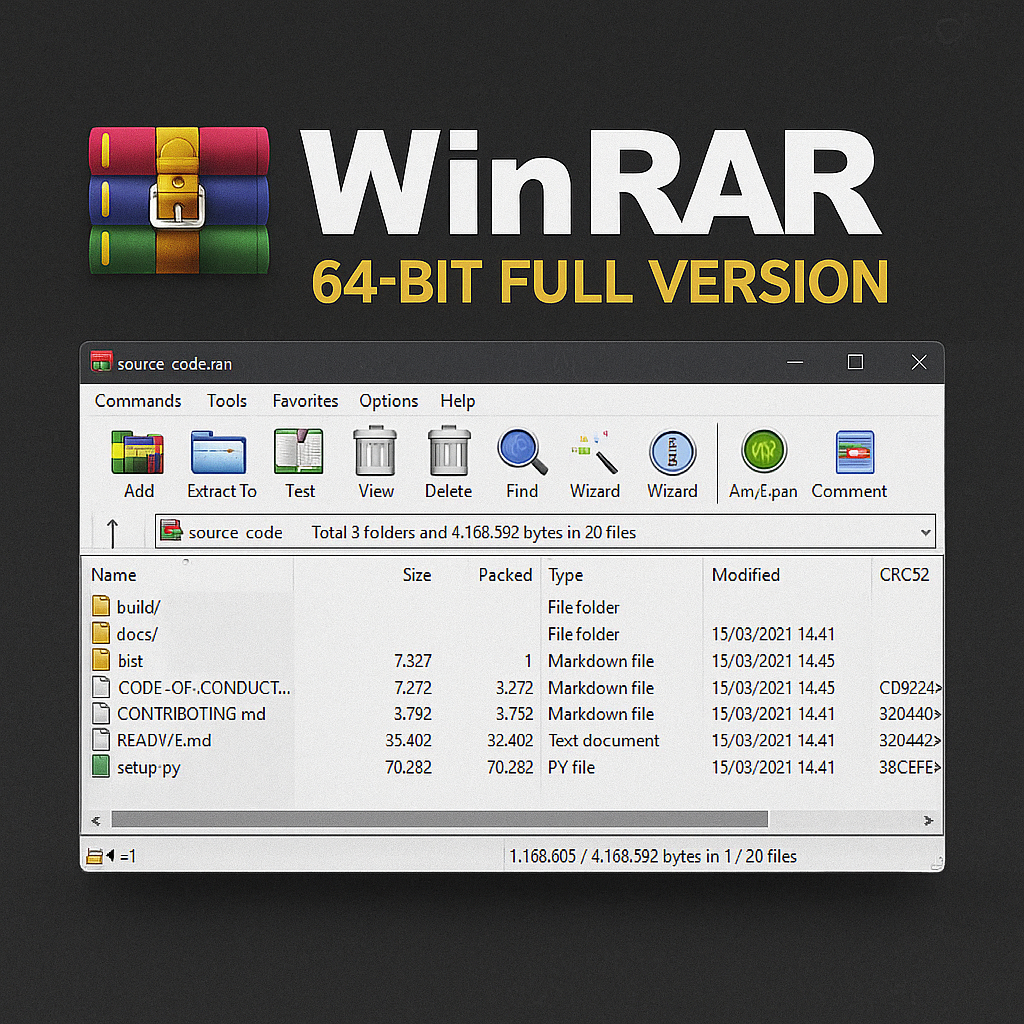Click the Total 3 folders summary text
Screen dimensions: 1024x1024
(473, 532)
